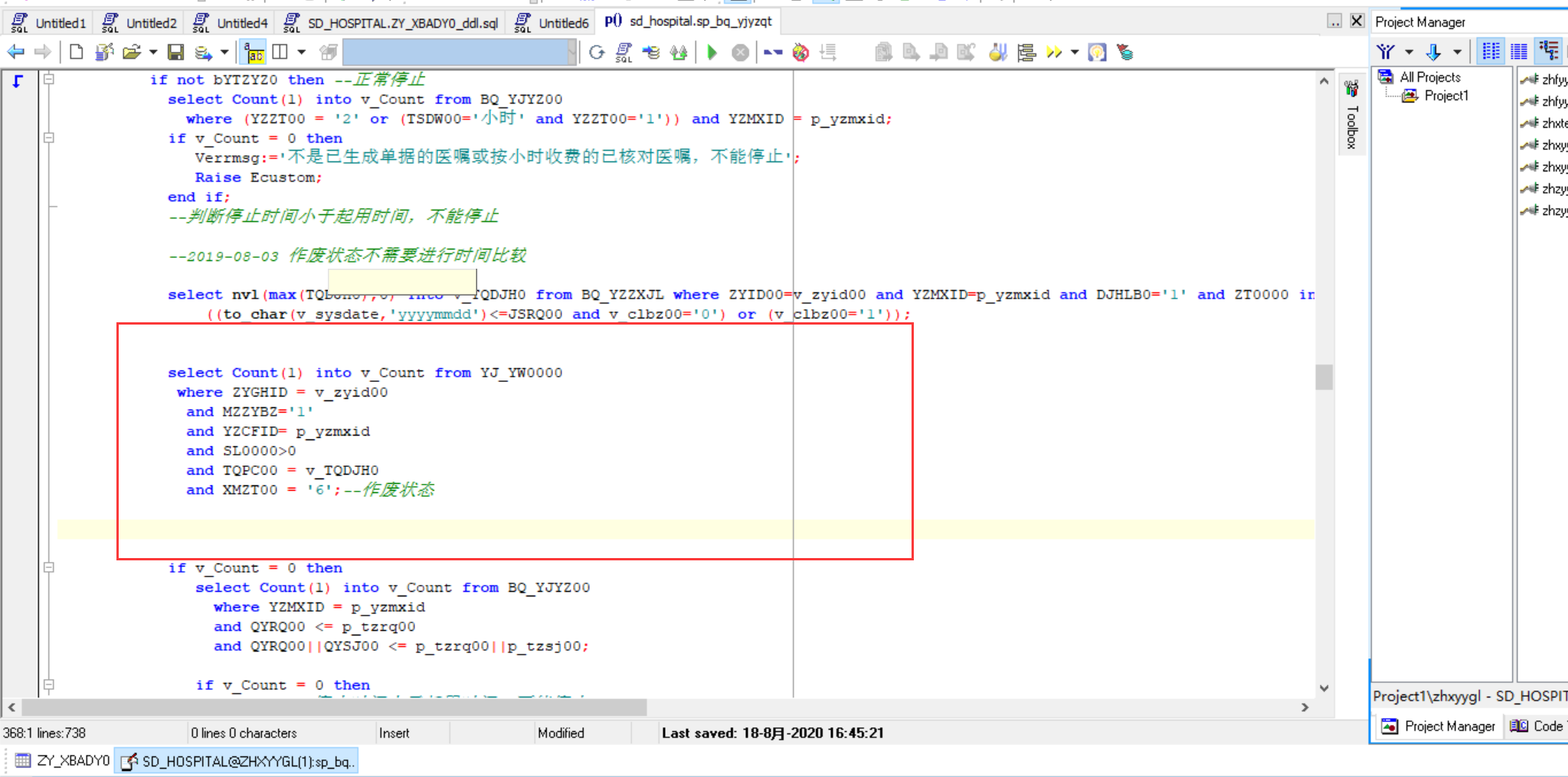This screenshot has height=777, width=1568.
Task: Close the current editor tab with X
Action: point(1356,21)
